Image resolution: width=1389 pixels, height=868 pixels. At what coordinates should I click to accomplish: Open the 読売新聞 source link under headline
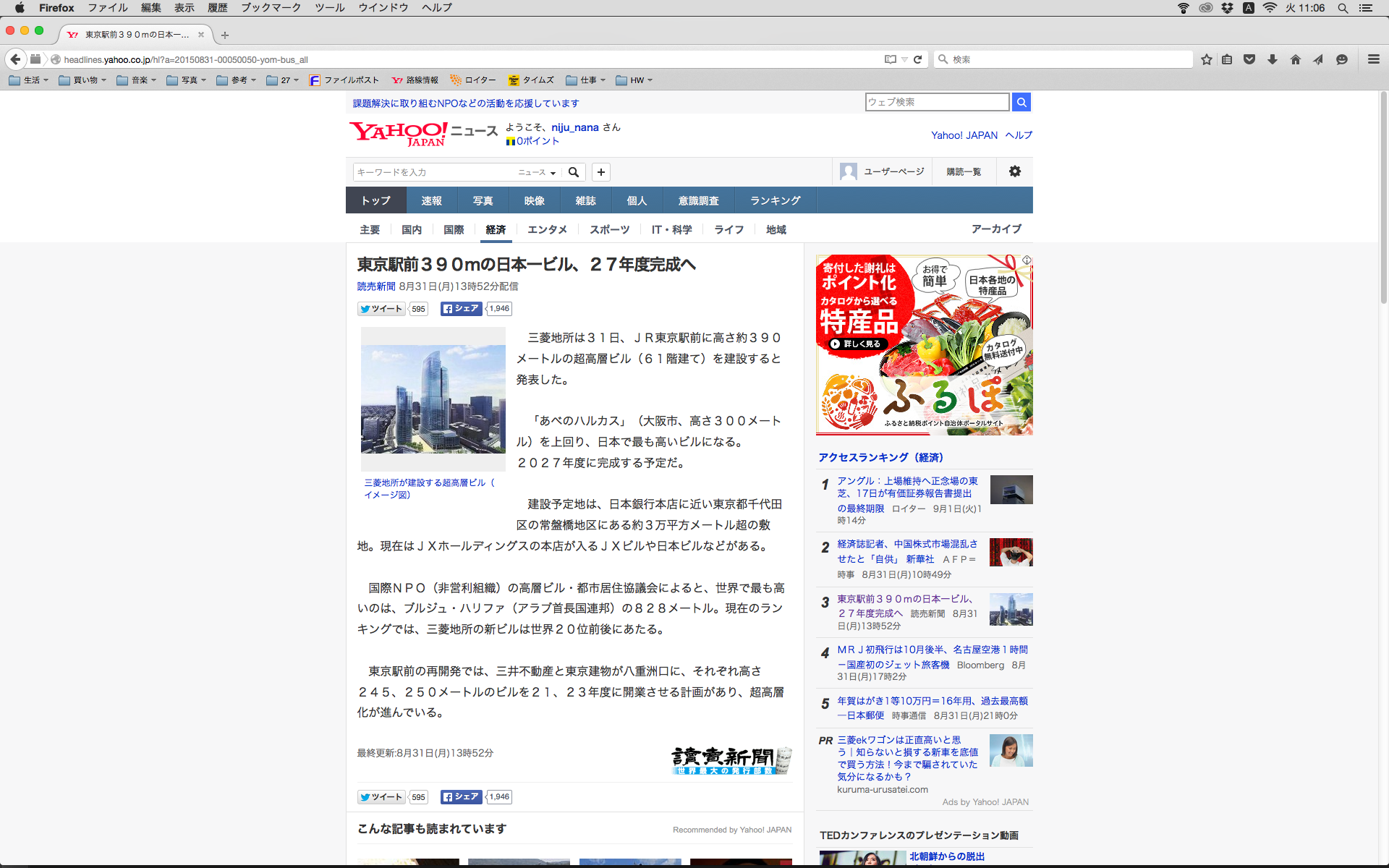click(375, 286)
